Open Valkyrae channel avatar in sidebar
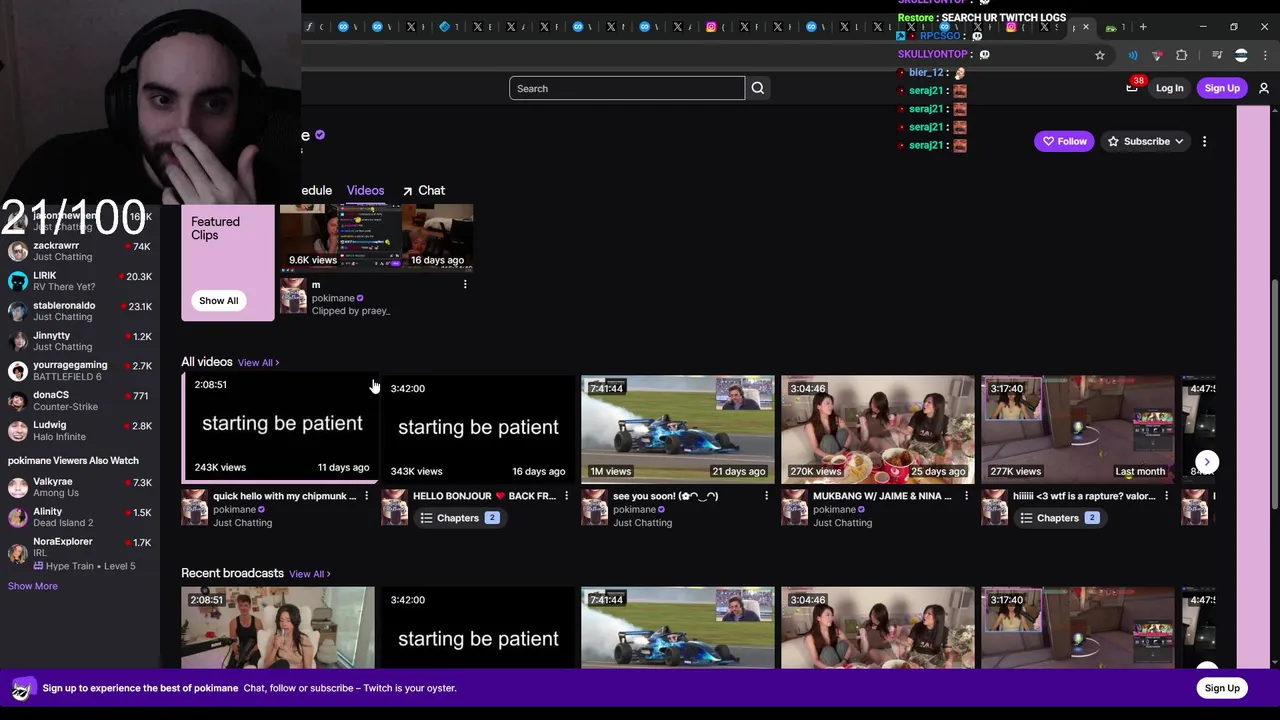 [x=18, y=487]
